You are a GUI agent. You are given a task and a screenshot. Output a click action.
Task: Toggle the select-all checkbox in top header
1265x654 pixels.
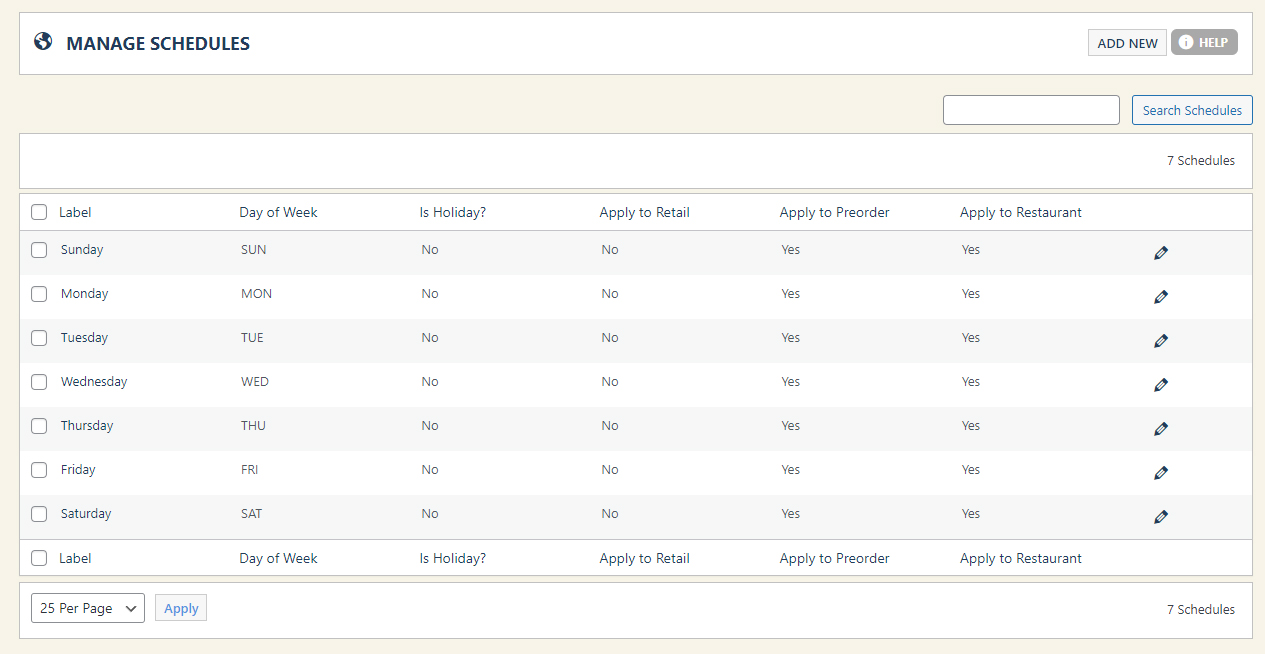pyautogui.click(x=39, y=212)
